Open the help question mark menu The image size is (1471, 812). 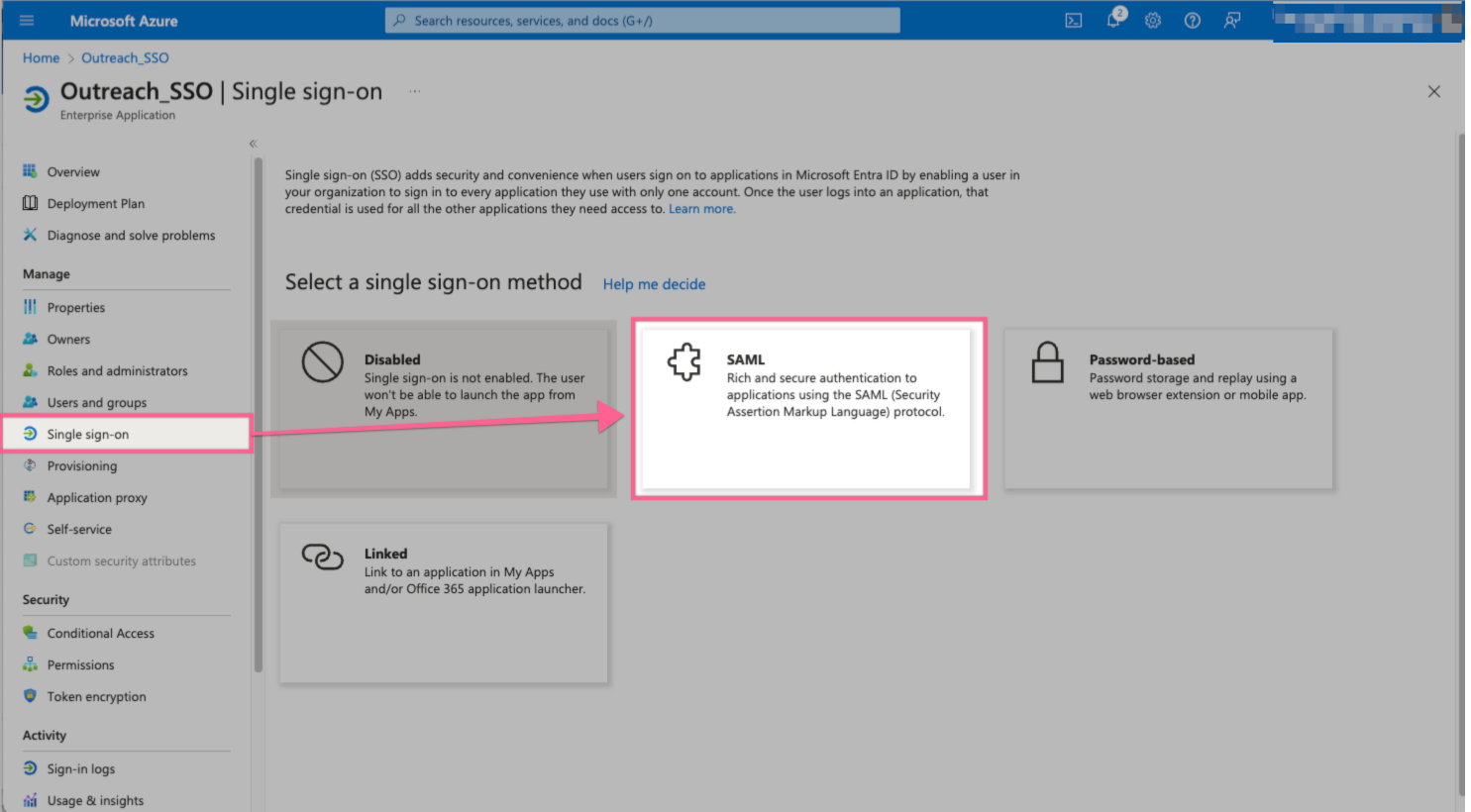coord(1193,20)
